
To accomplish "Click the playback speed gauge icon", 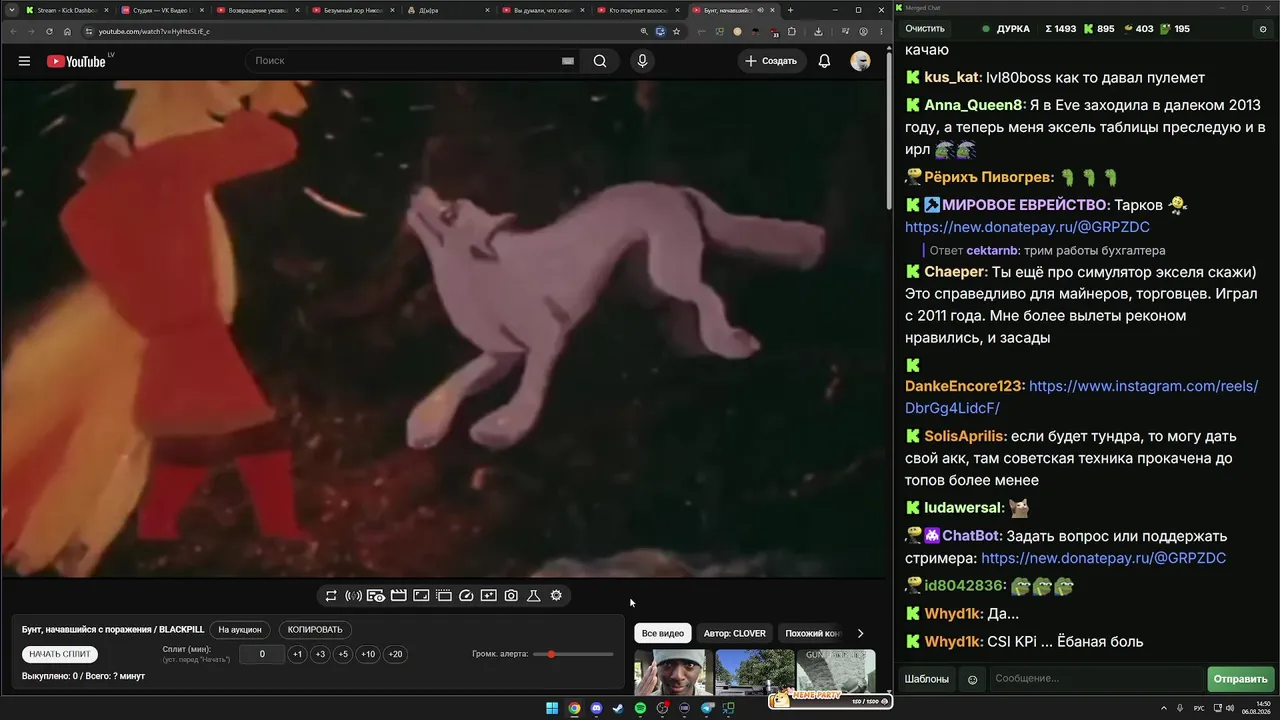I will 466,596.
